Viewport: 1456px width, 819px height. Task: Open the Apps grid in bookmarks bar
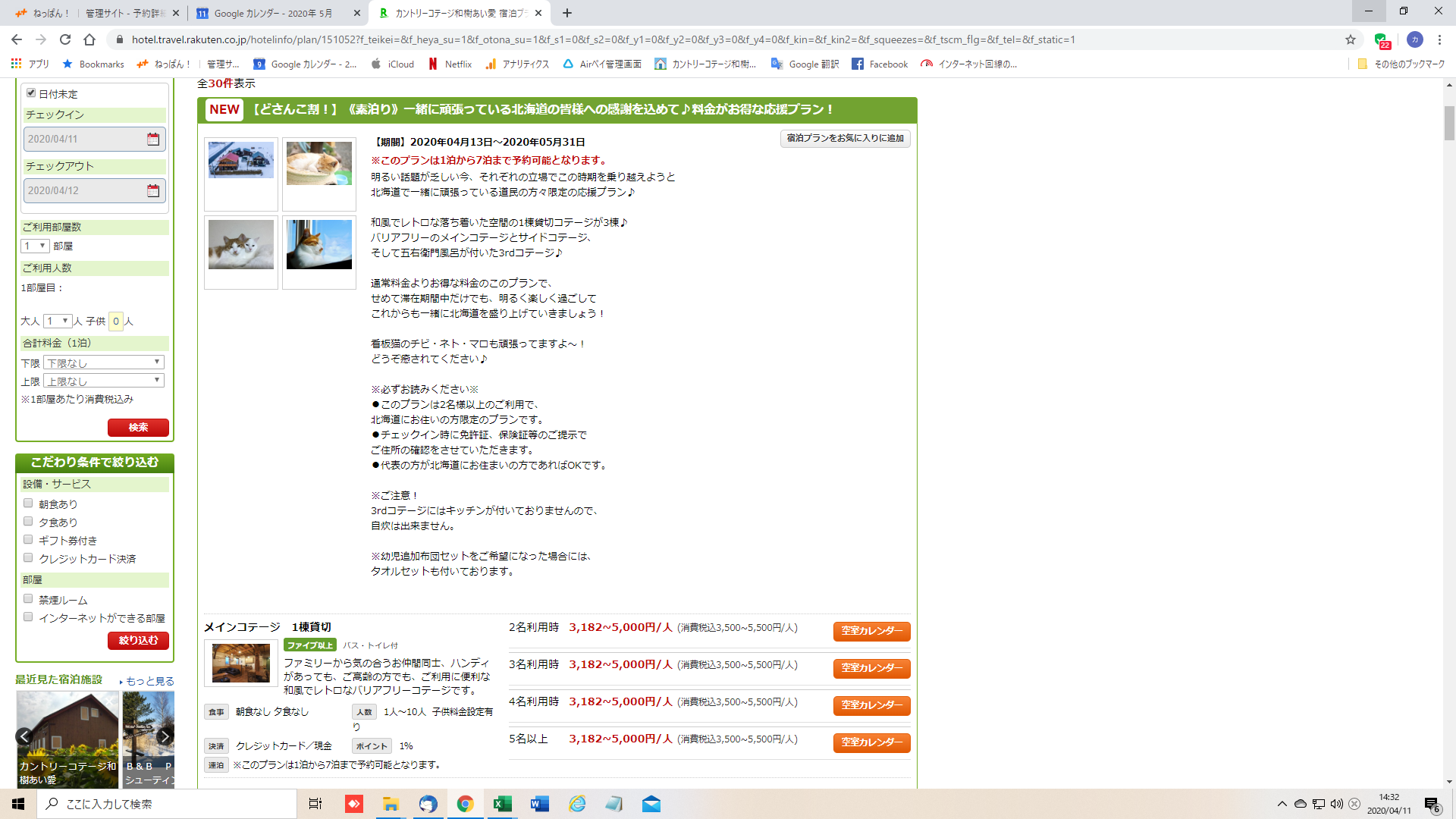pyautogui.click(x=30, y=64)
